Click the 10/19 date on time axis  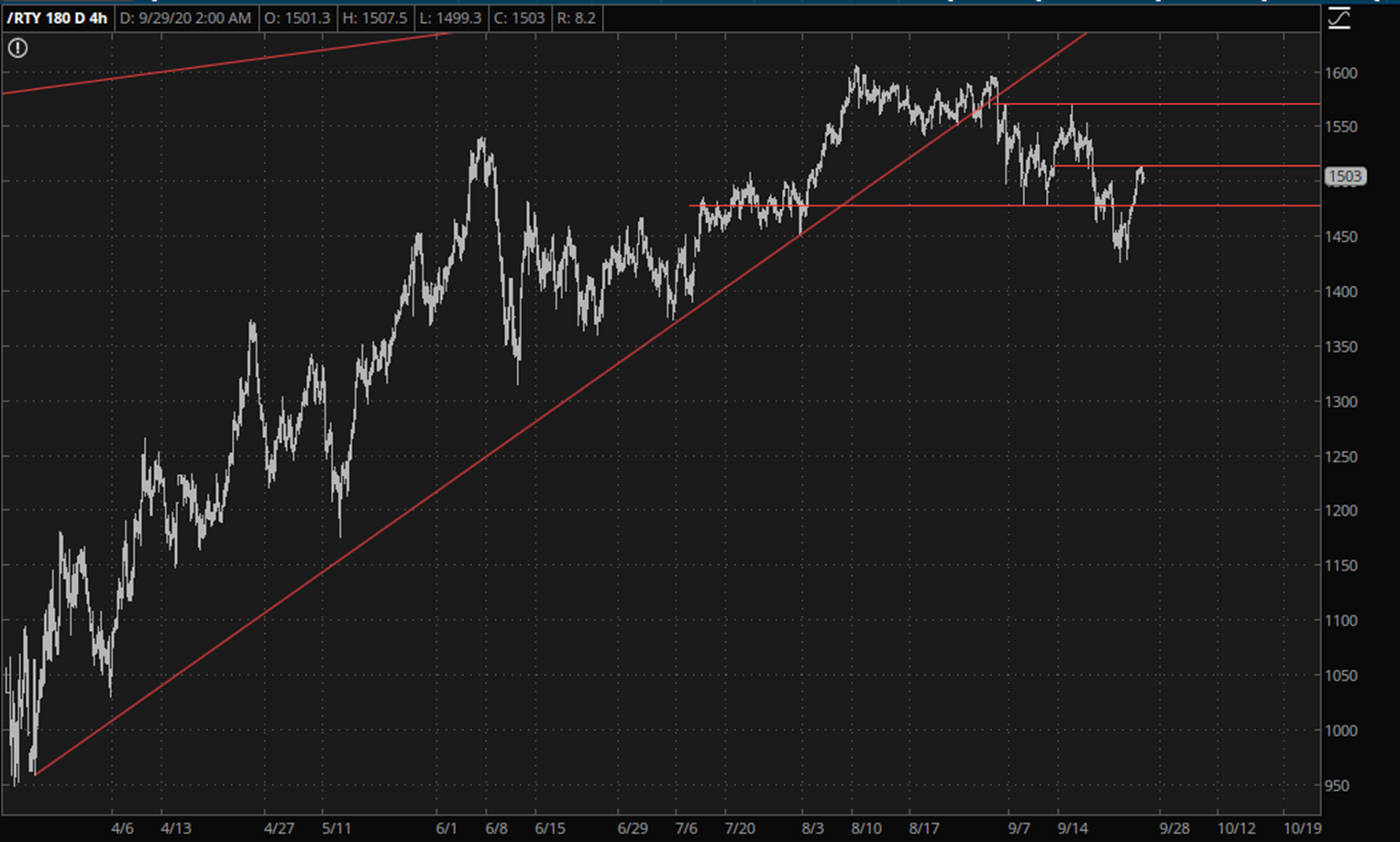click(x=1301, y=828)
